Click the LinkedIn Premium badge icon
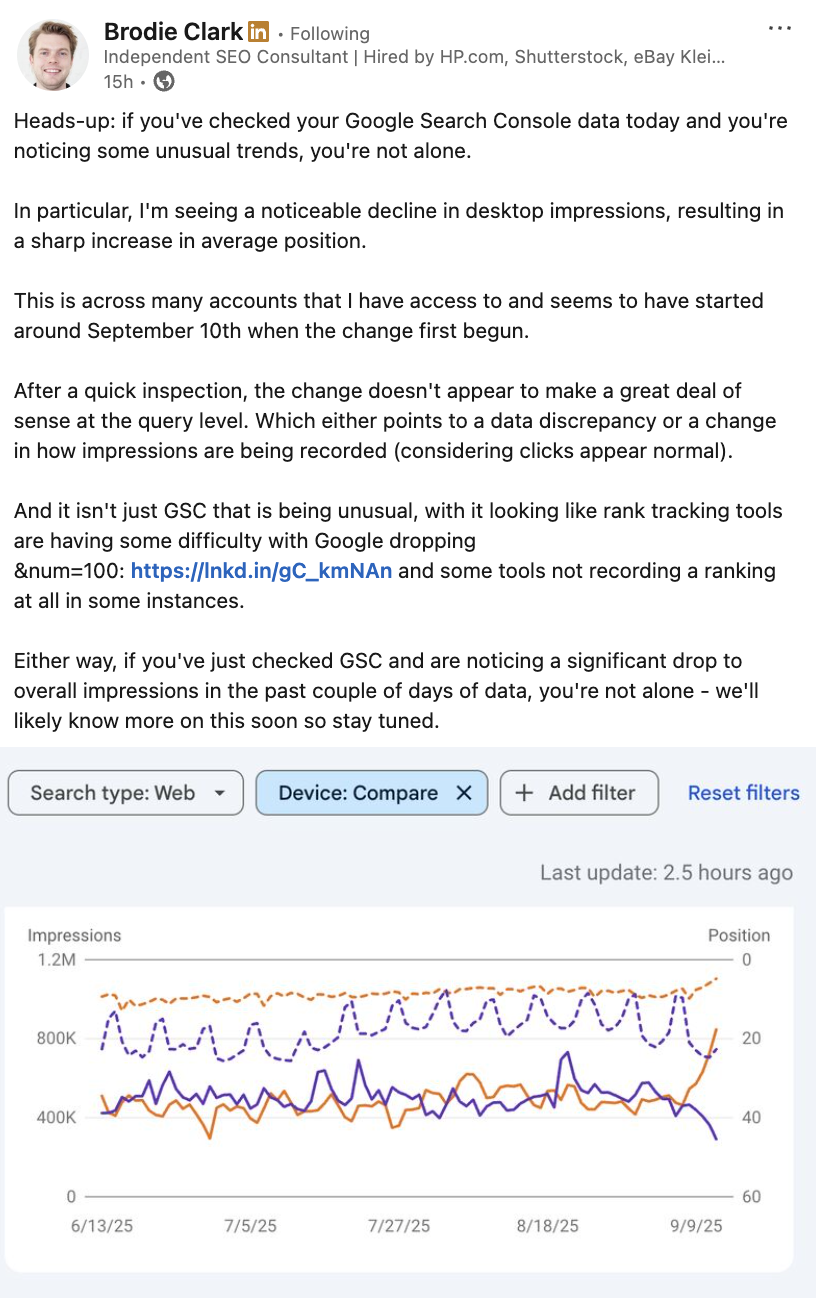This screenshot has height=1298, width=816. (x=258, y=32)
